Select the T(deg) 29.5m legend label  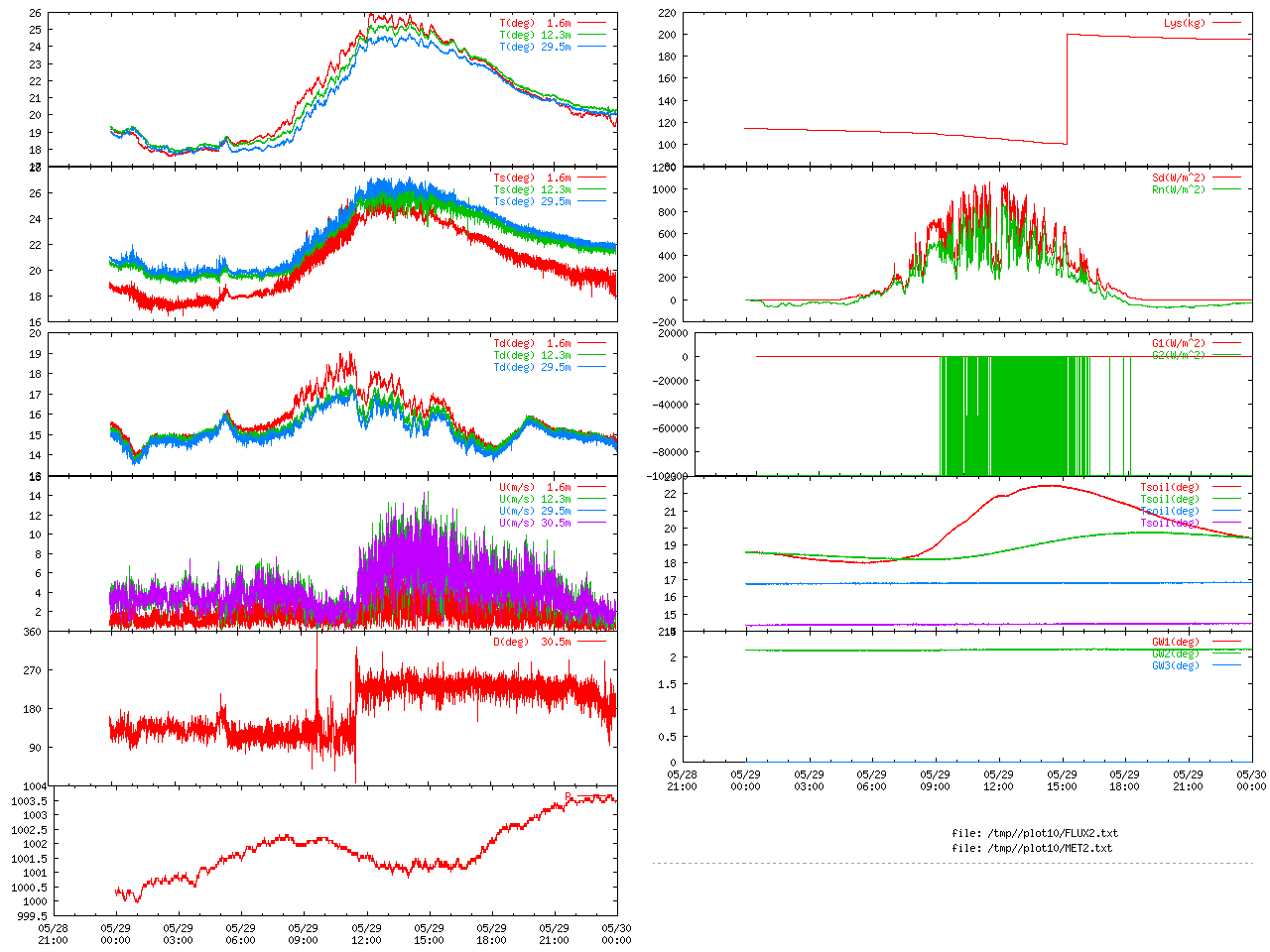535,47
